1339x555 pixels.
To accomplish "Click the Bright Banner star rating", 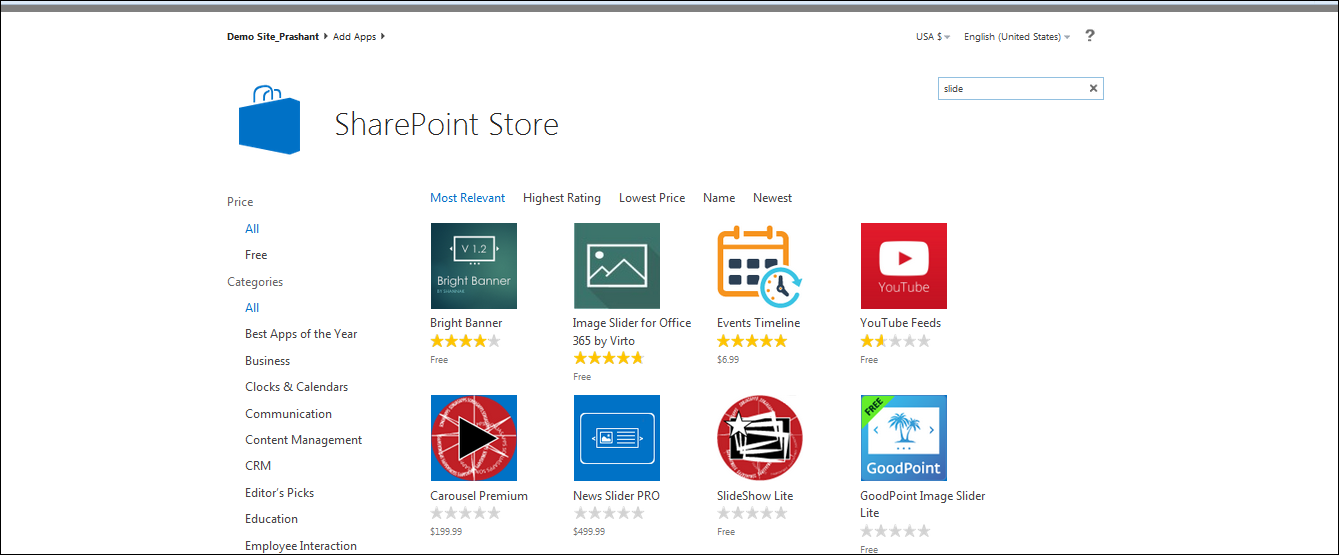I will [465, 341].
